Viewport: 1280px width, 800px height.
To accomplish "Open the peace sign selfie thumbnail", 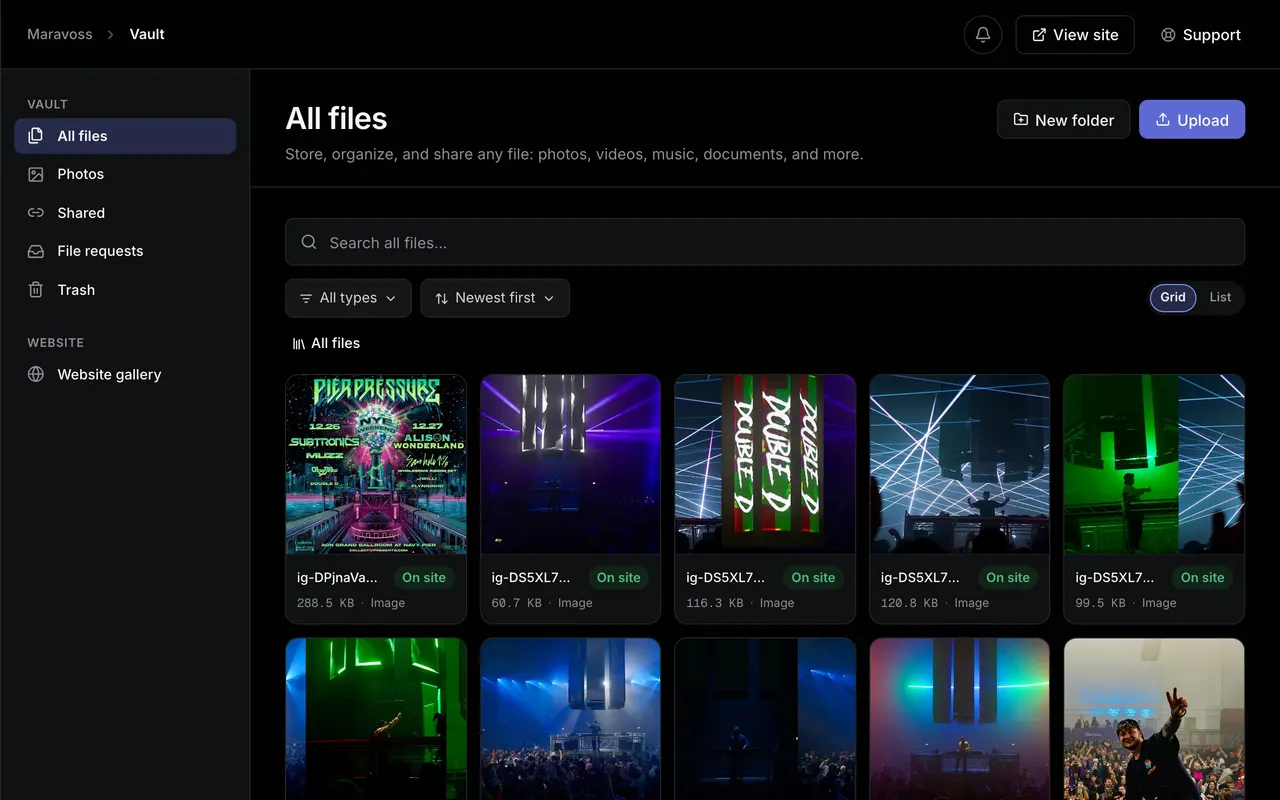I will (1154, 719).
